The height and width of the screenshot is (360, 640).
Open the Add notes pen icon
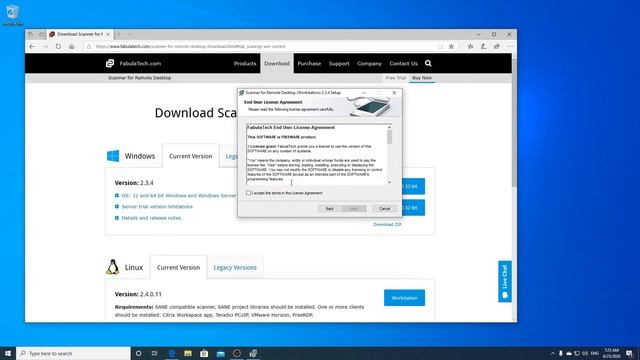point(483,47)
